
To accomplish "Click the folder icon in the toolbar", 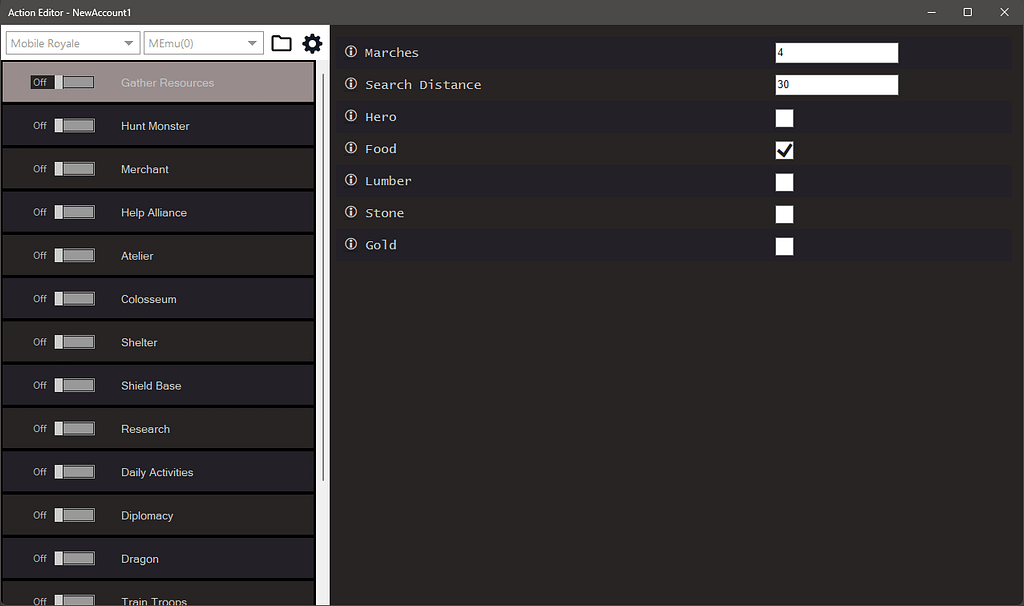I will (281, 43).
